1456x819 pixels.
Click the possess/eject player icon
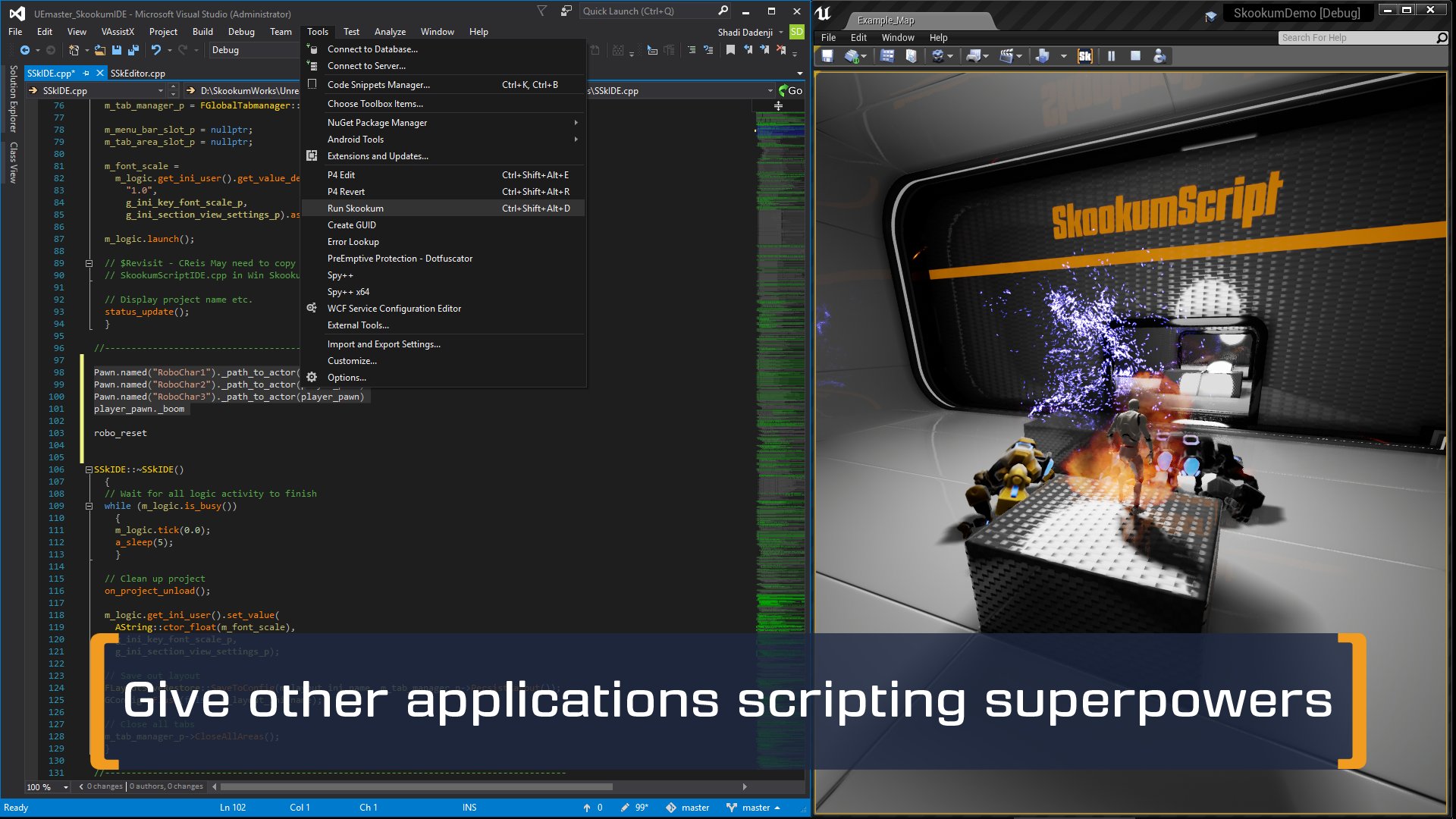click(1159, 56)
